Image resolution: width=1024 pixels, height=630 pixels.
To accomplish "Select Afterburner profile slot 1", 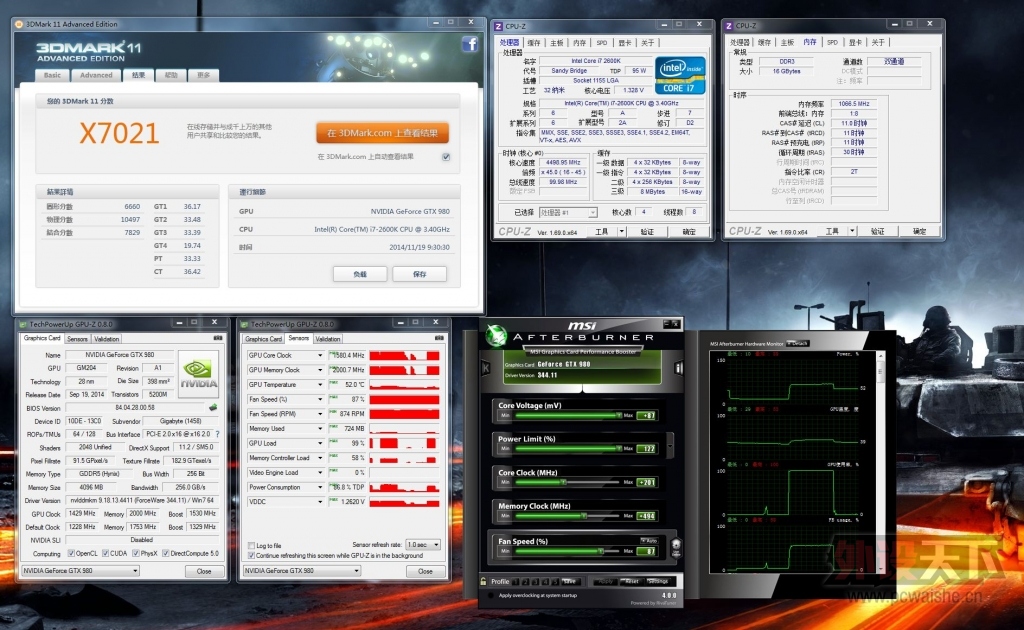I will tap(516, 581).
